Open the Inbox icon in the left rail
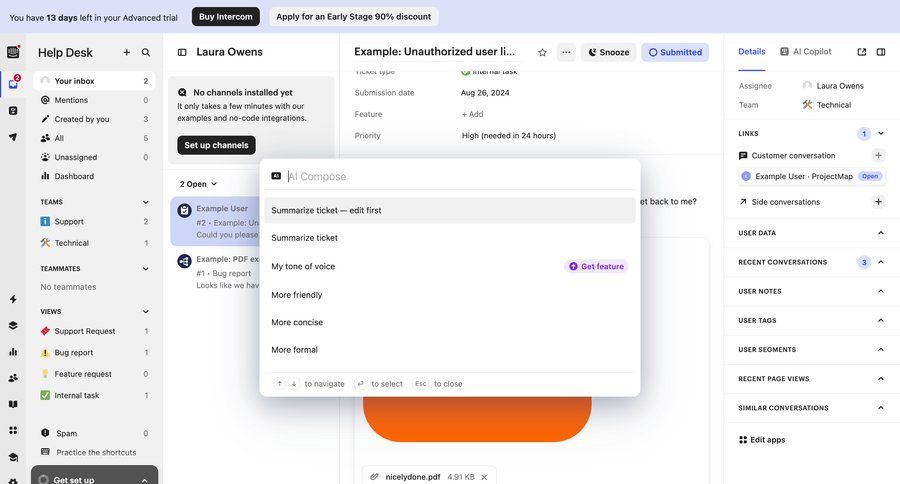Viewport: 900px width, 484px height. point(13,83)
